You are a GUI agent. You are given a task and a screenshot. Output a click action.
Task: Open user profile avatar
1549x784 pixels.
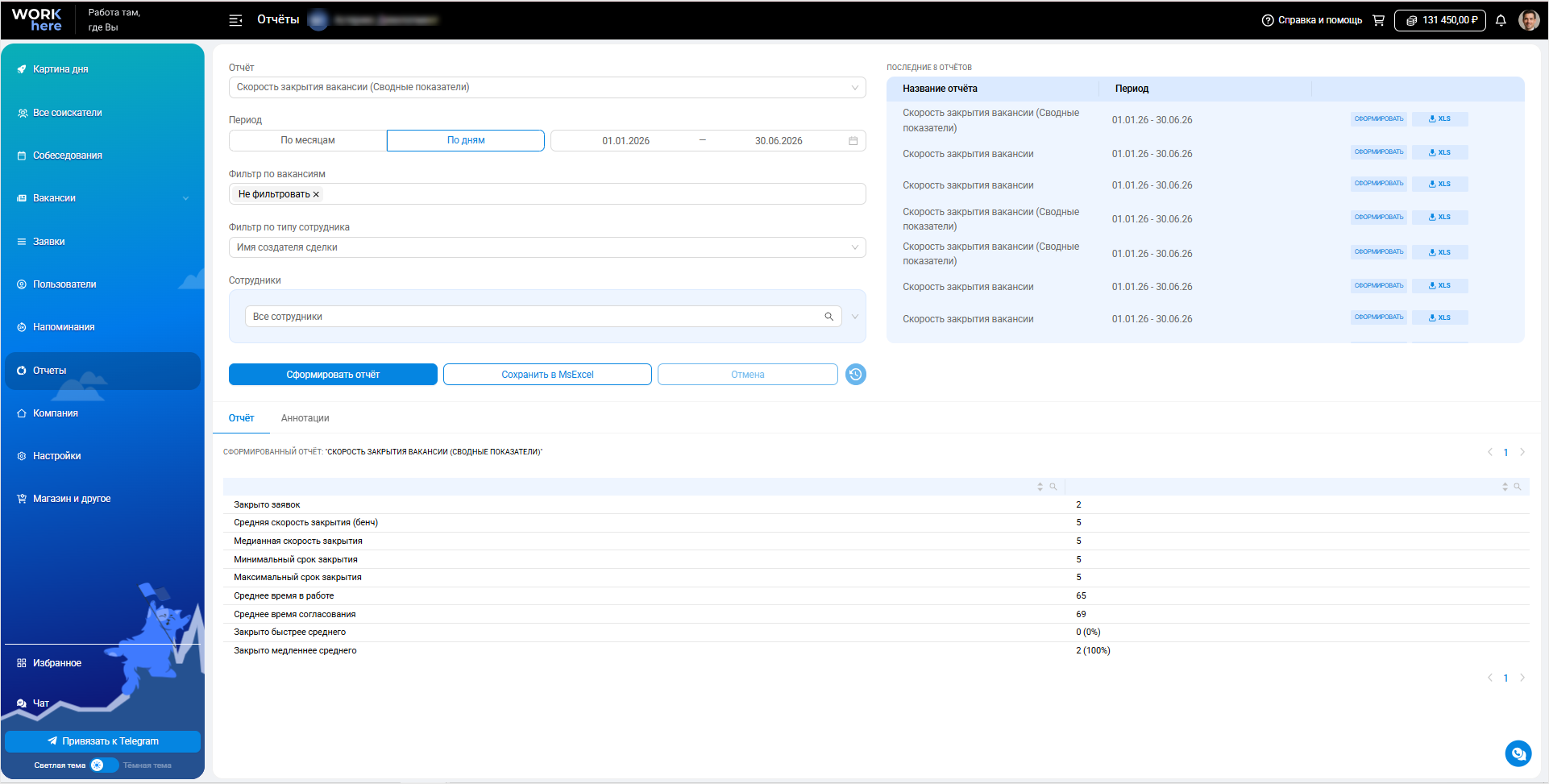coord(1529,20)
